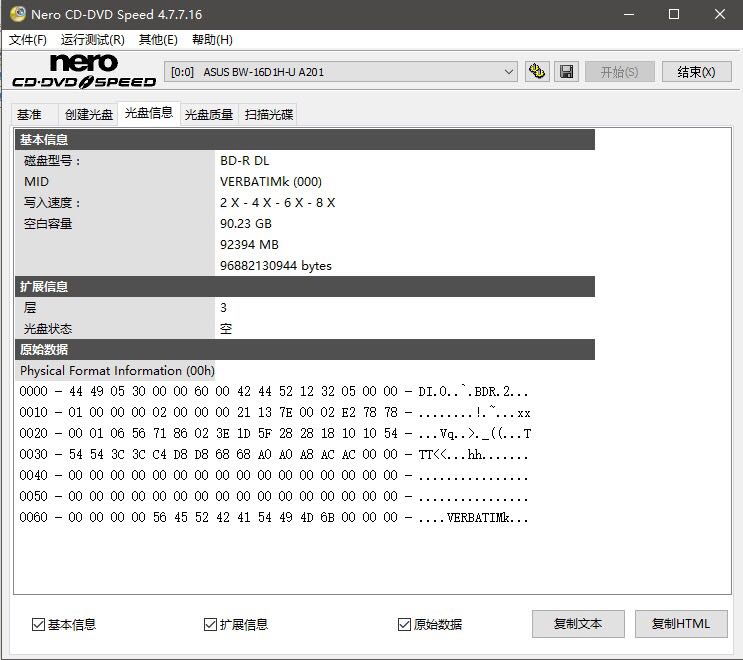
Task: Click the 结束(X) button
Action: [696, 72]
